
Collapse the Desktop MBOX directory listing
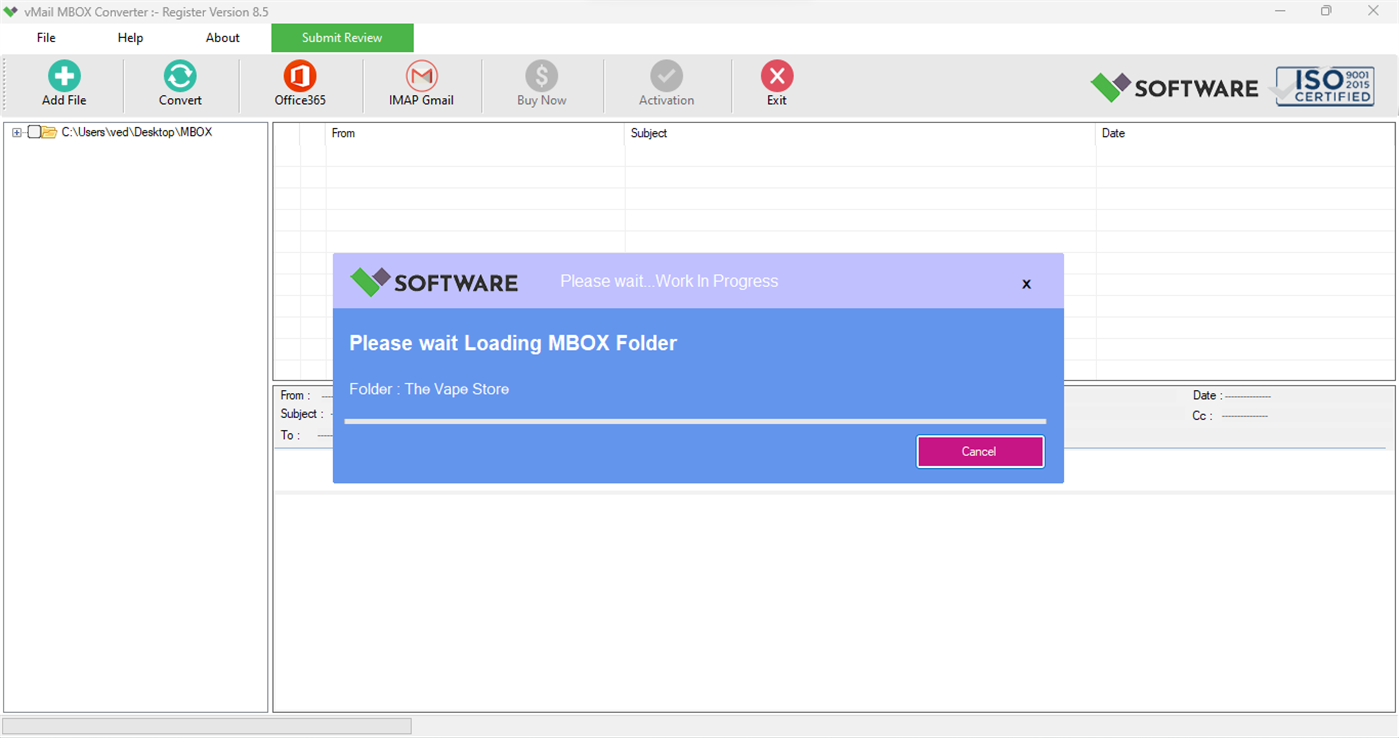16,132
